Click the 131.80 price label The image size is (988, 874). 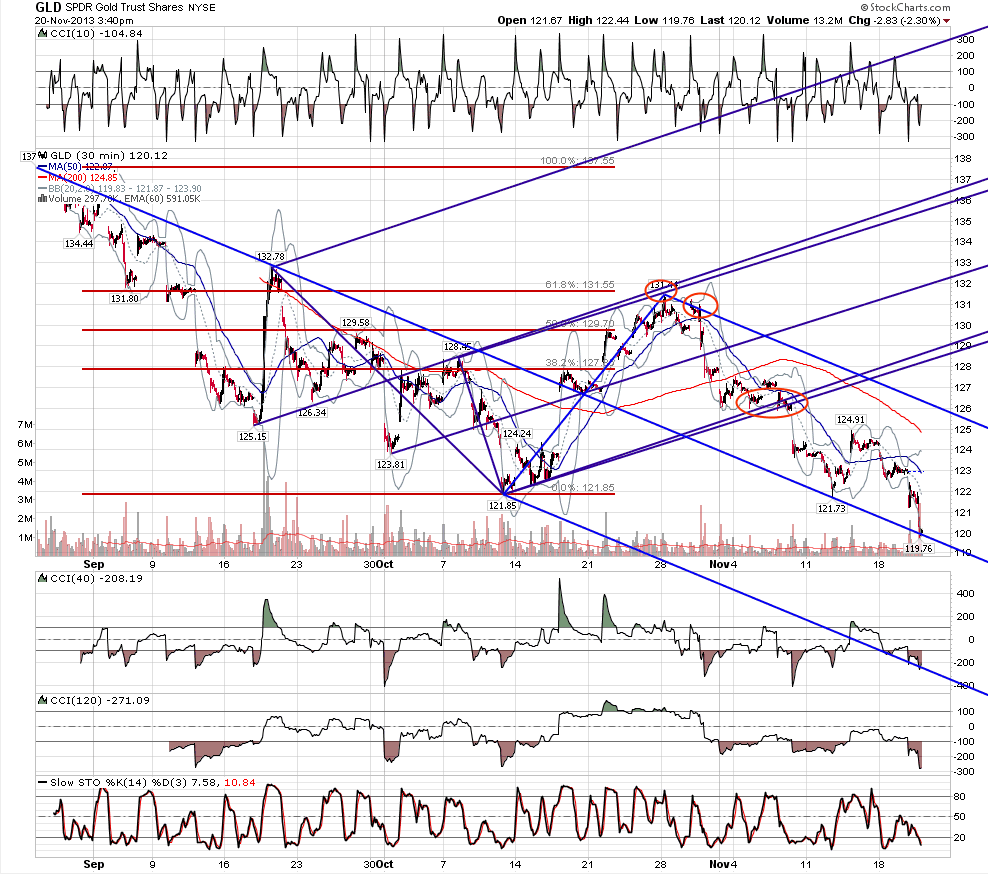pos(125,298)
